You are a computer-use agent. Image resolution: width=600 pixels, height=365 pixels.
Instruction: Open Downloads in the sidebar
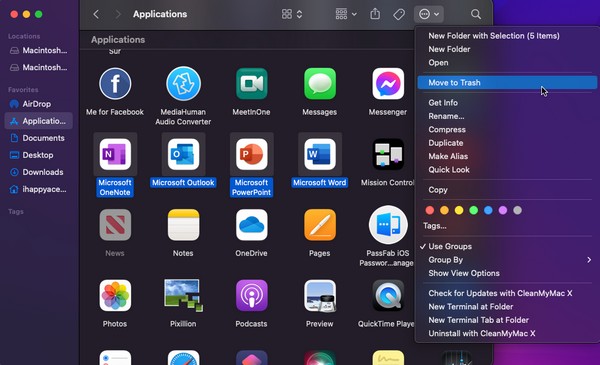coord(38,172)
